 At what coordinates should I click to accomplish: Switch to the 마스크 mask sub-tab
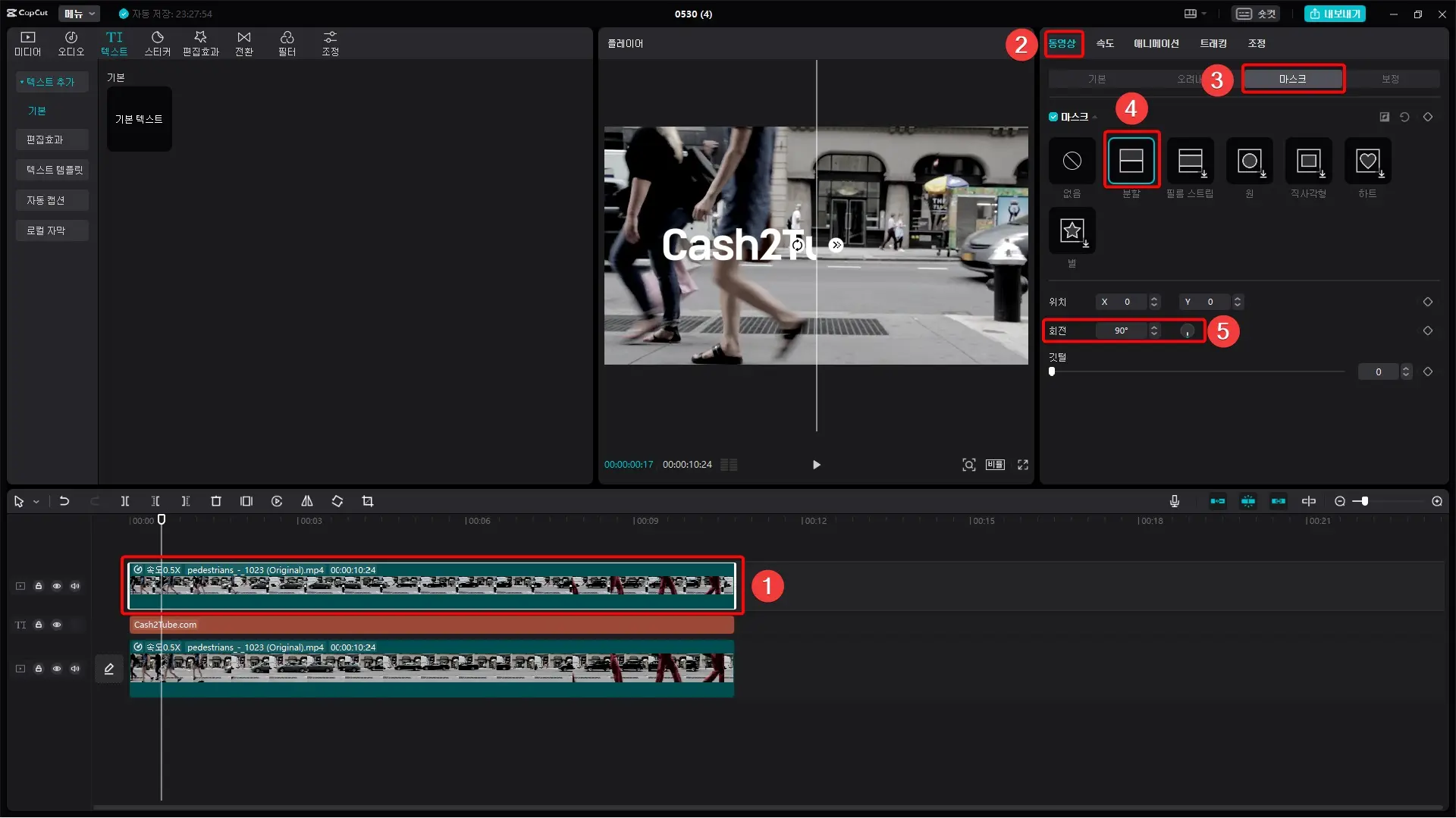(x=1292, y=79)
